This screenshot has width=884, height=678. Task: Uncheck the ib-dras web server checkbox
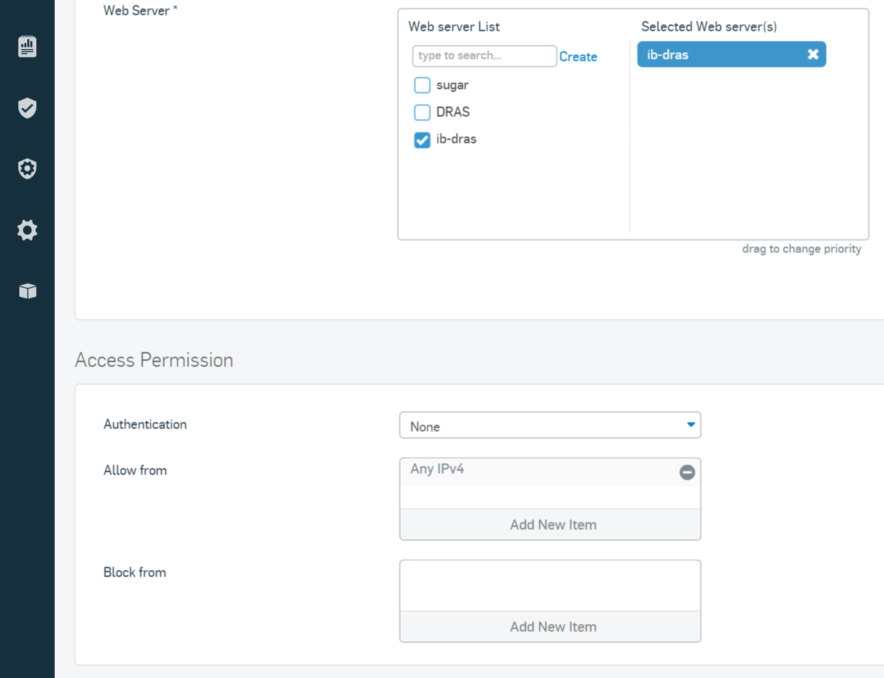[422, 140]
